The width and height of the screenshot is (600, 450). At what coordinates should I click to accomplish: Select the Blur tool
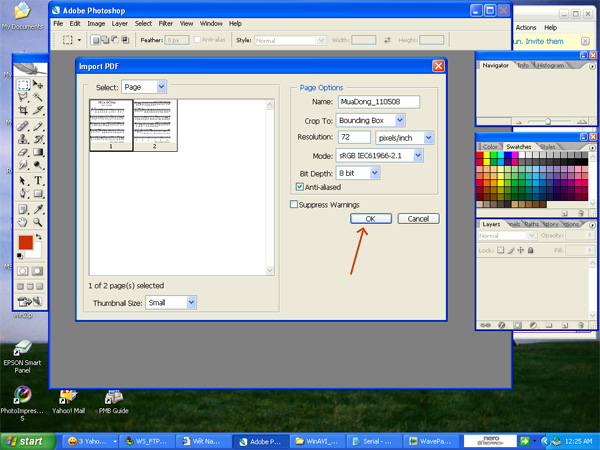point(23,165)
